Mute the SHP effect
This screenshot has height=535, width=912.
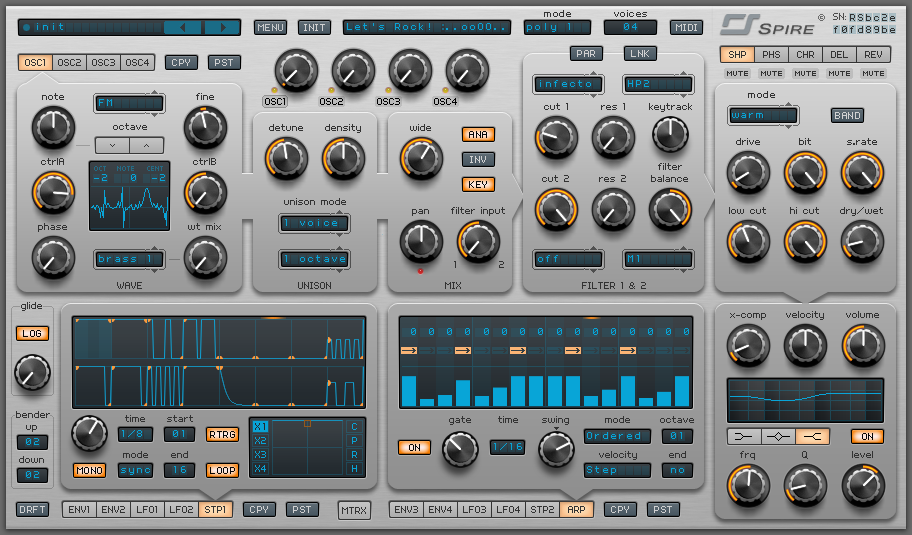point(737,73)
